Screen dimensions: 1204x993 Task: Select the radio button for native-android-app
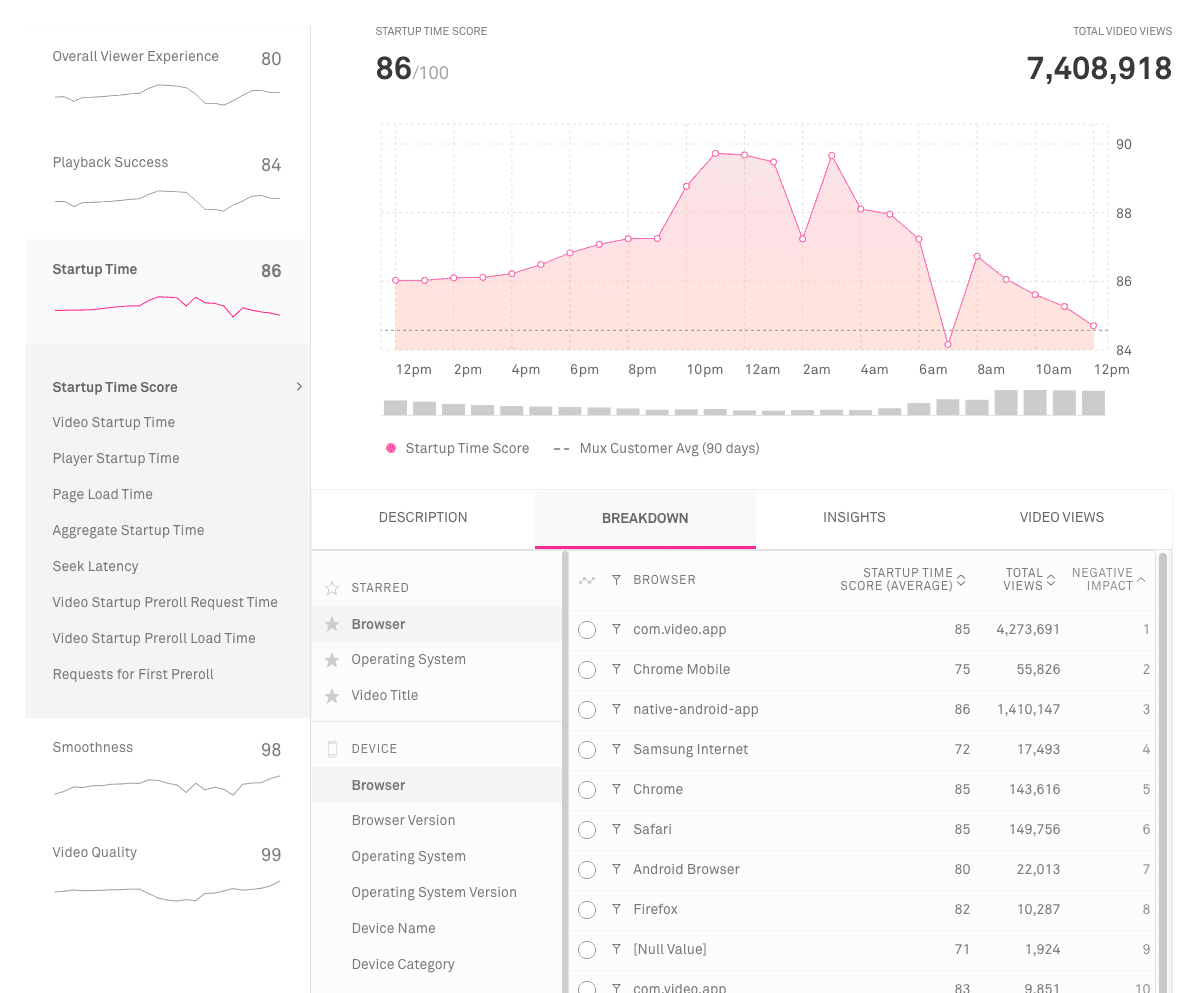coord(587,710)
